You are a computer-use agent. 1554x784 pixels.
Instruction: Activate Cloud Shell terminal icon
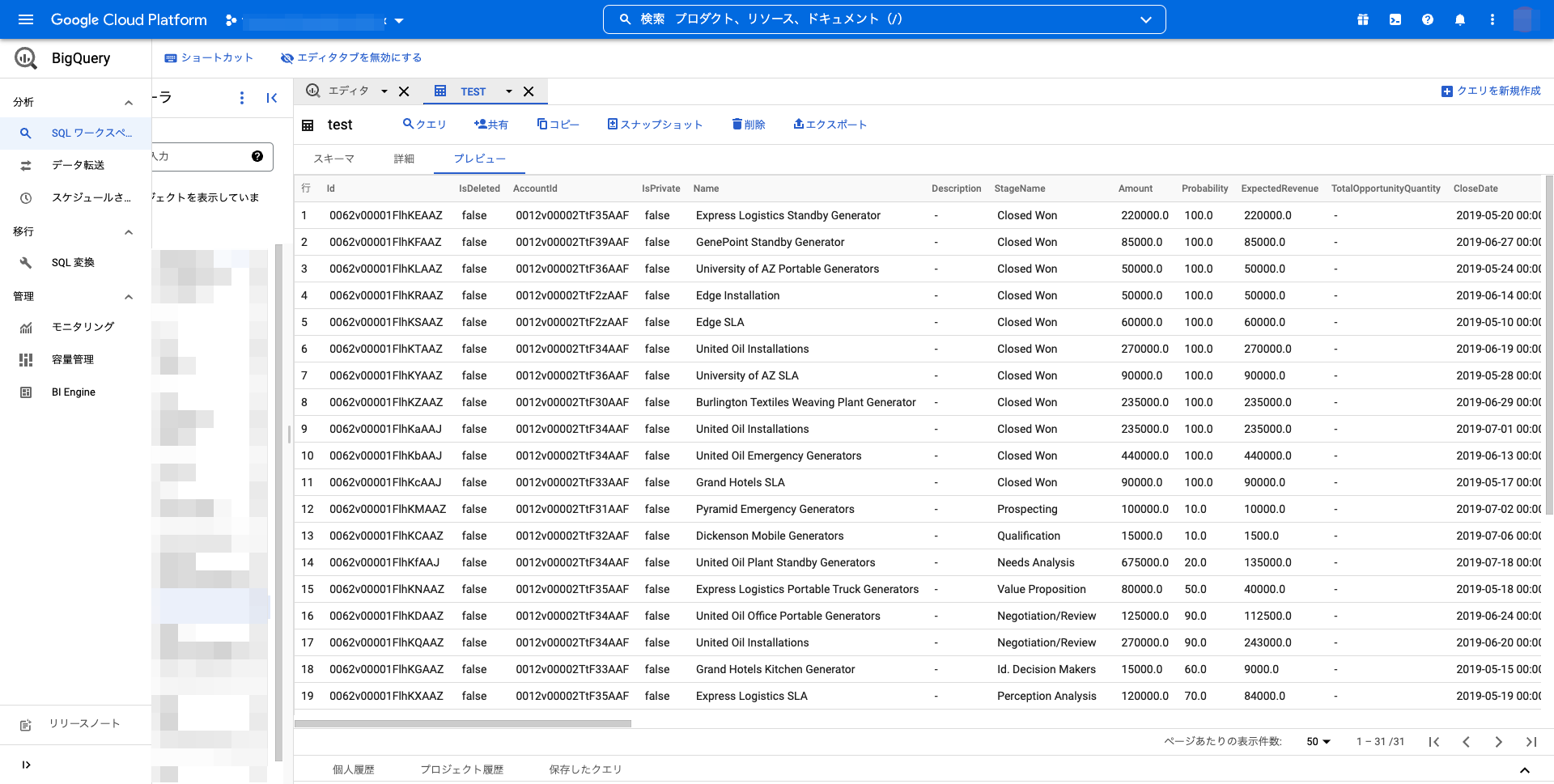[1395, 19]
